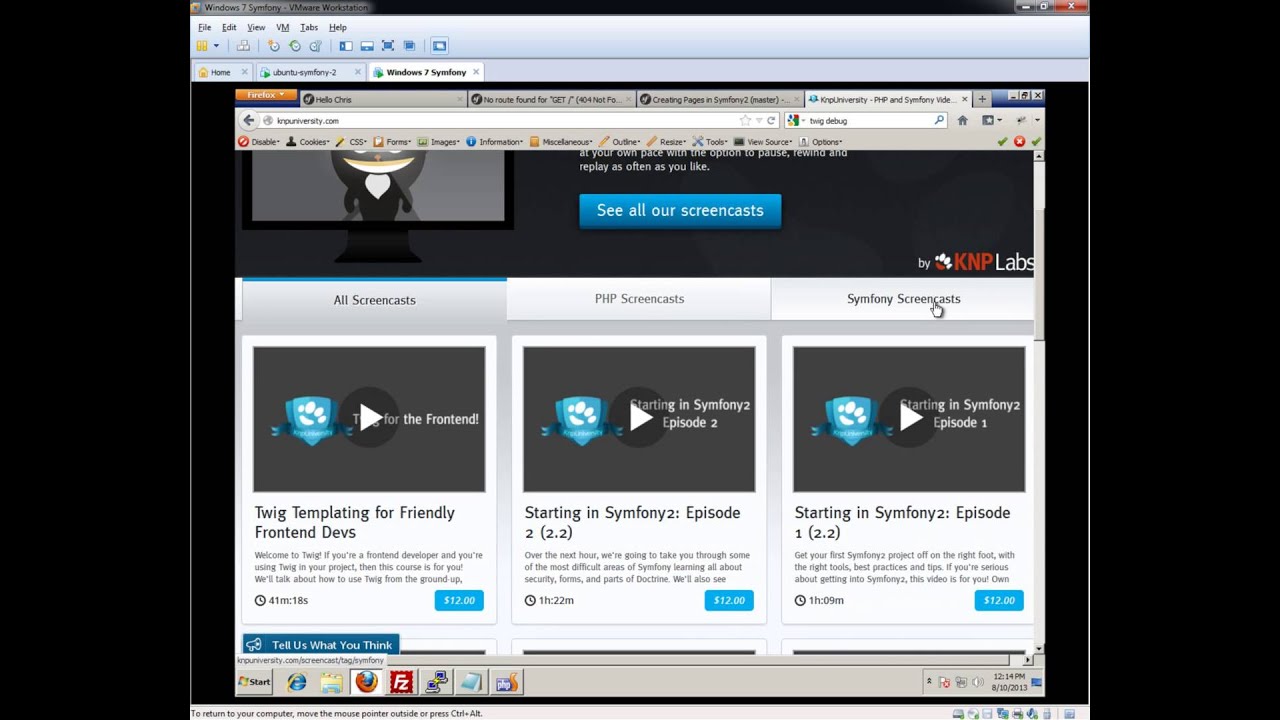Click the send Ctrl+Alt+Del icon in VMware toolbar
The image size is (1280, 720).
point(243,46)
